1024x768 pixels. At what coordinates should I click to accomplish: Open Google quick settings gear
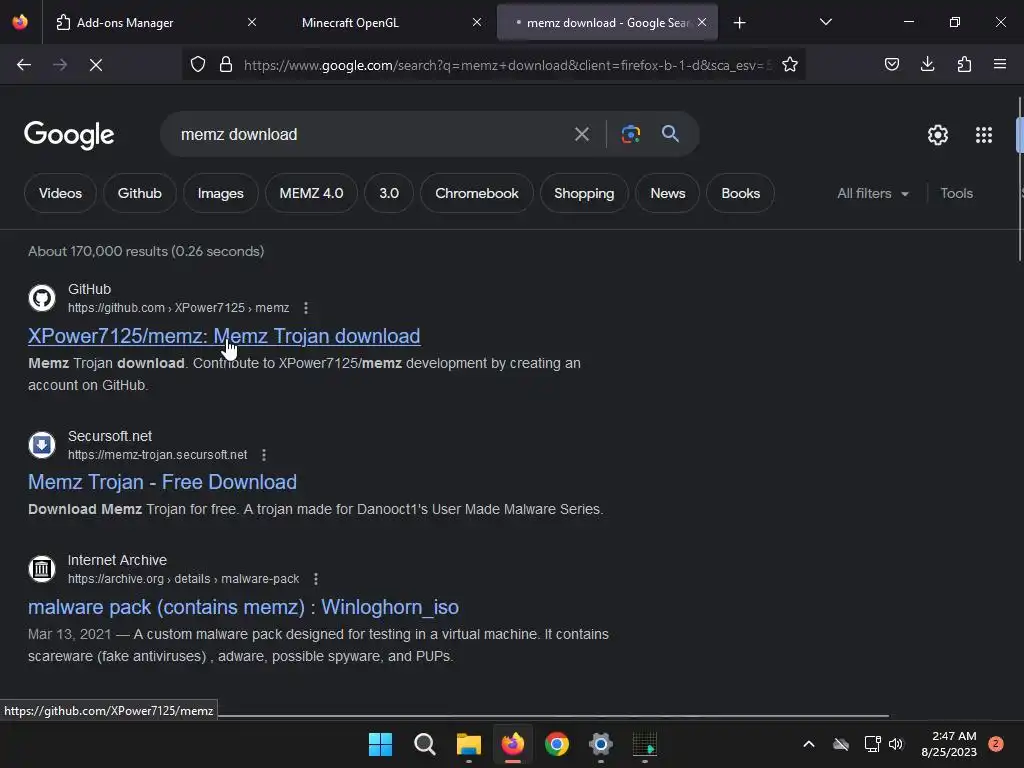pyautogui.click(x=938, y=135)
